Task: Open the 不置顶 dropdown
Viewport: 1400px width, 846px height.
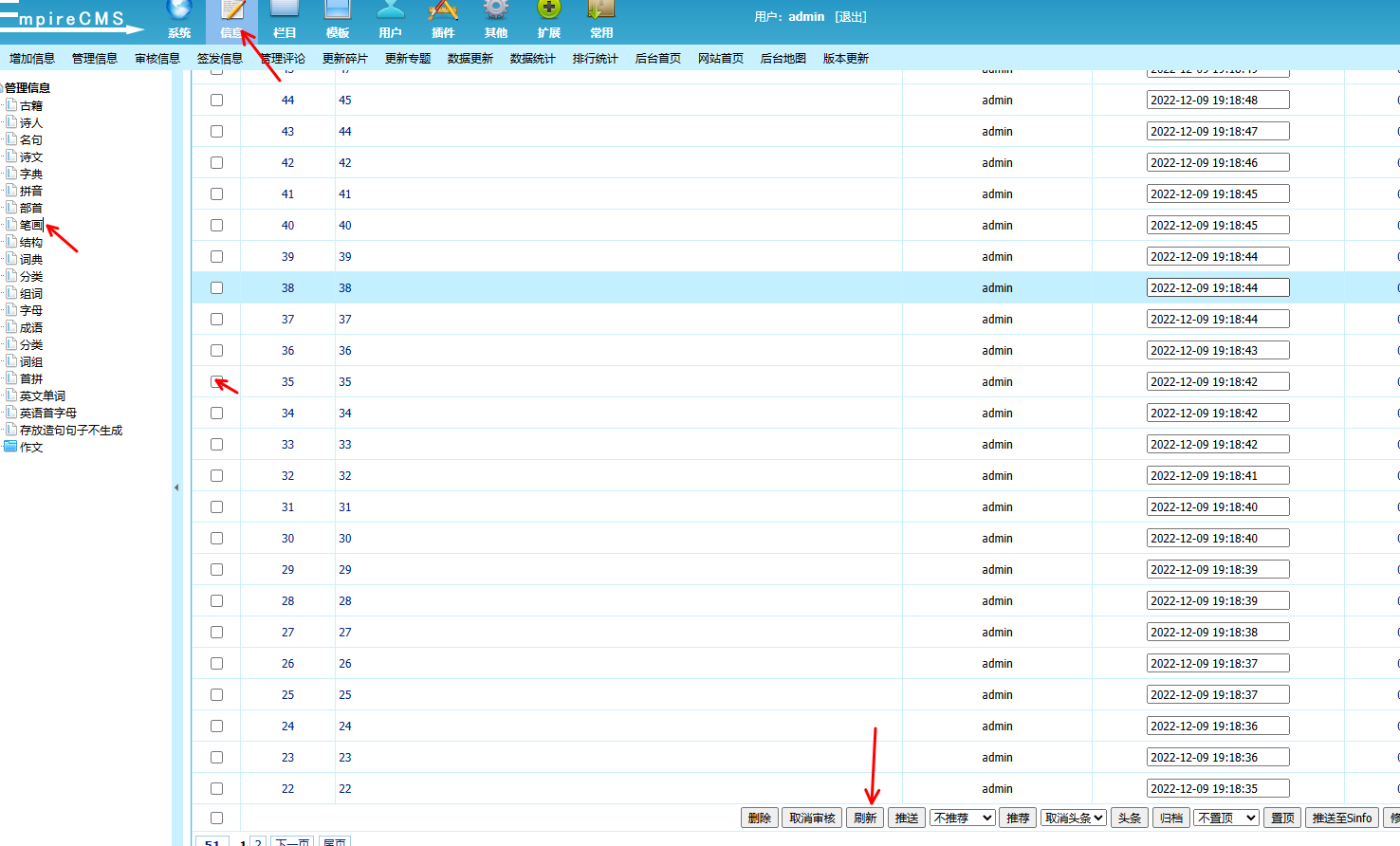Action: click(1225, 818)
